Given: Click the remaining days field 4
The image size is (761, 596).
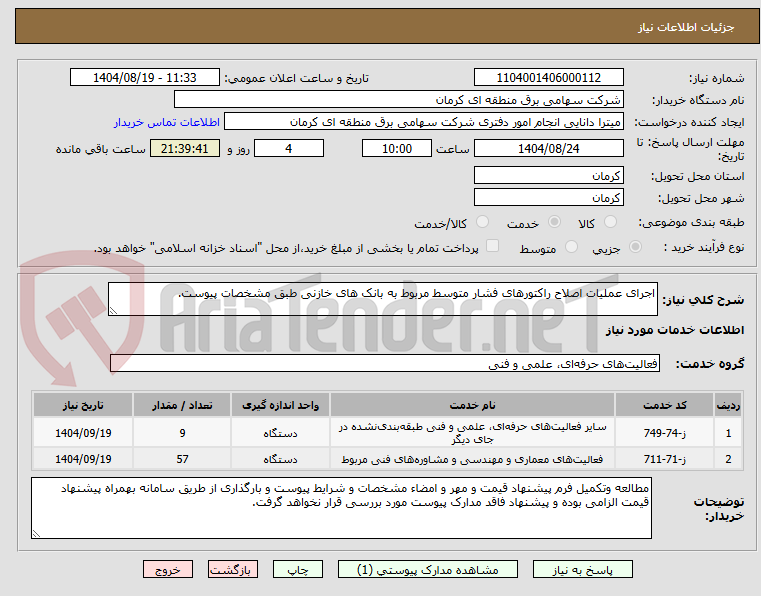Looking at the screenshot, I should click(x=289, y=148).
